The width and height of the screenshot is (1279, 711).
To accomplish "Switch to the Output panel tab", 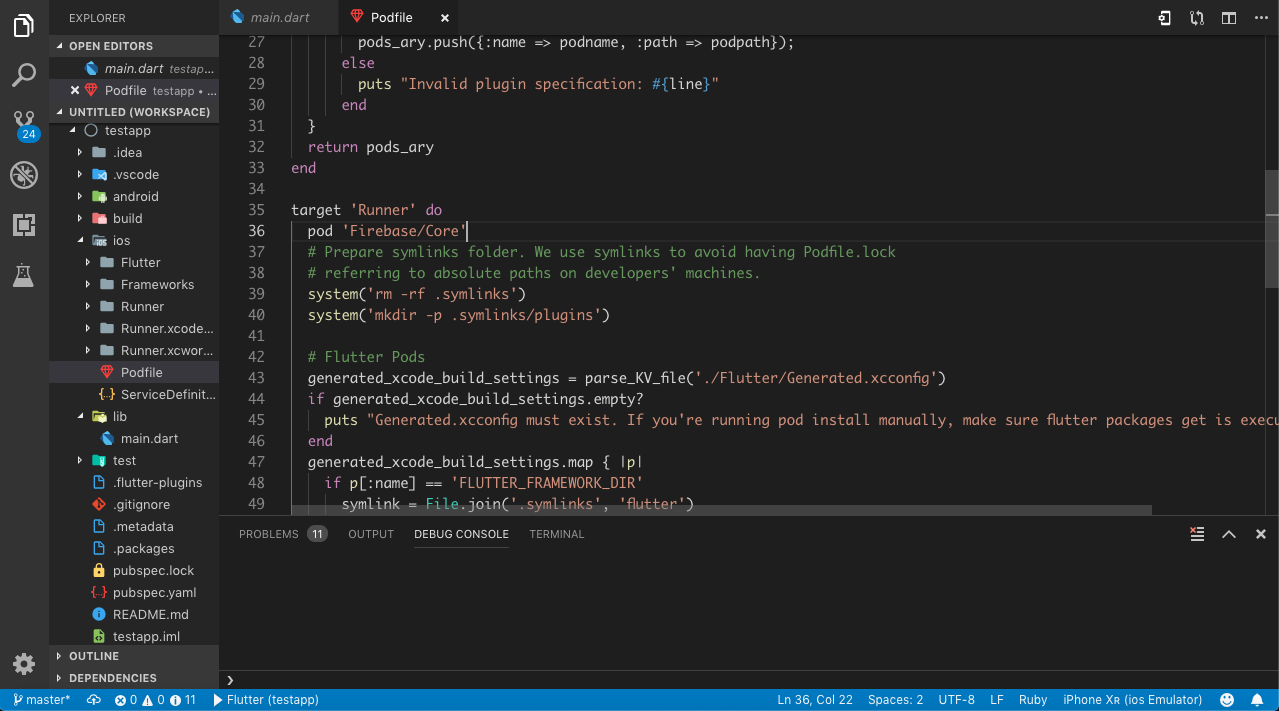I will [x=371, y=534].
